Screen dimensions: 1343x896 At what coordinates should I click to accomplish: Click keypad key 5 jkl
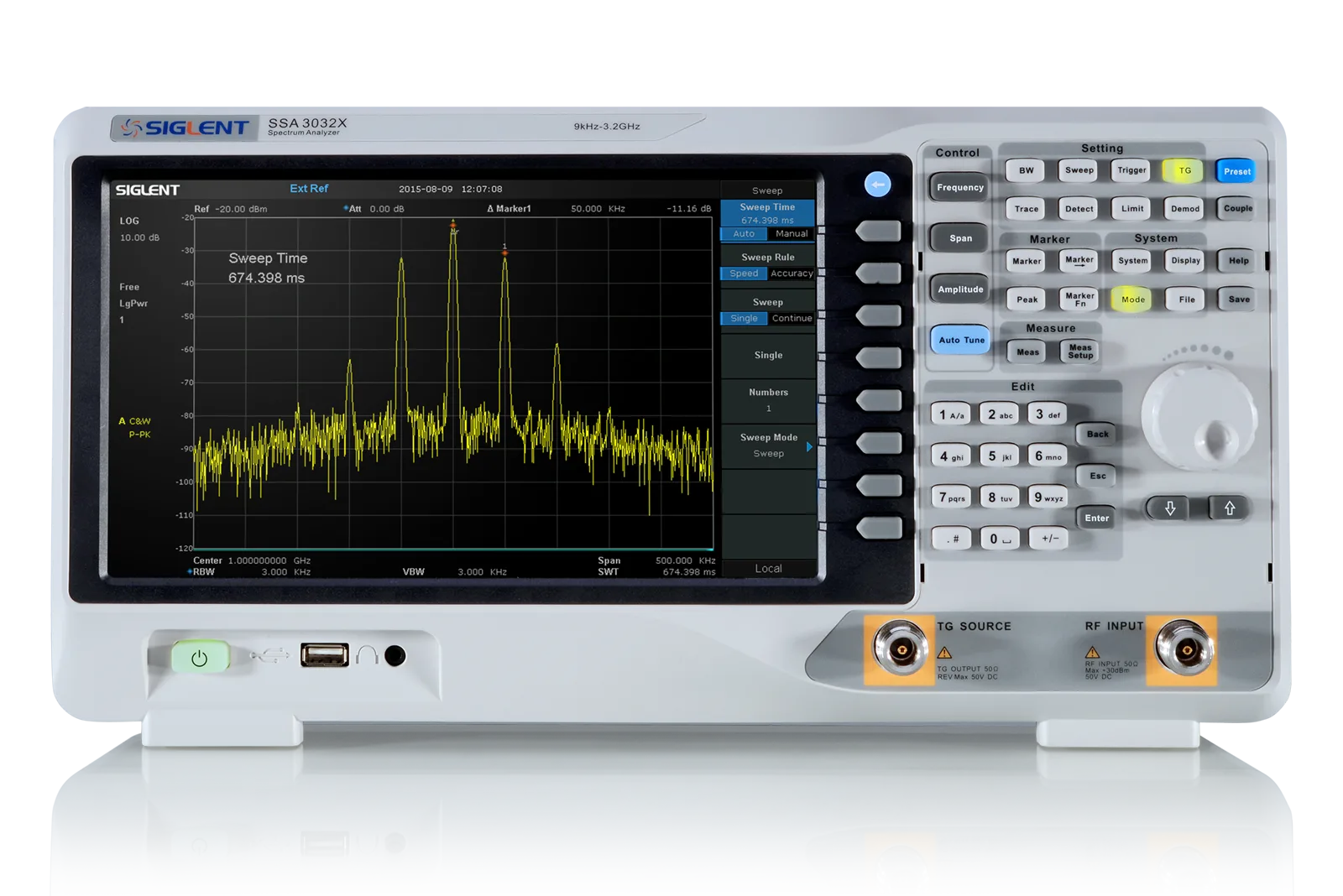click(x=999, y=456)
